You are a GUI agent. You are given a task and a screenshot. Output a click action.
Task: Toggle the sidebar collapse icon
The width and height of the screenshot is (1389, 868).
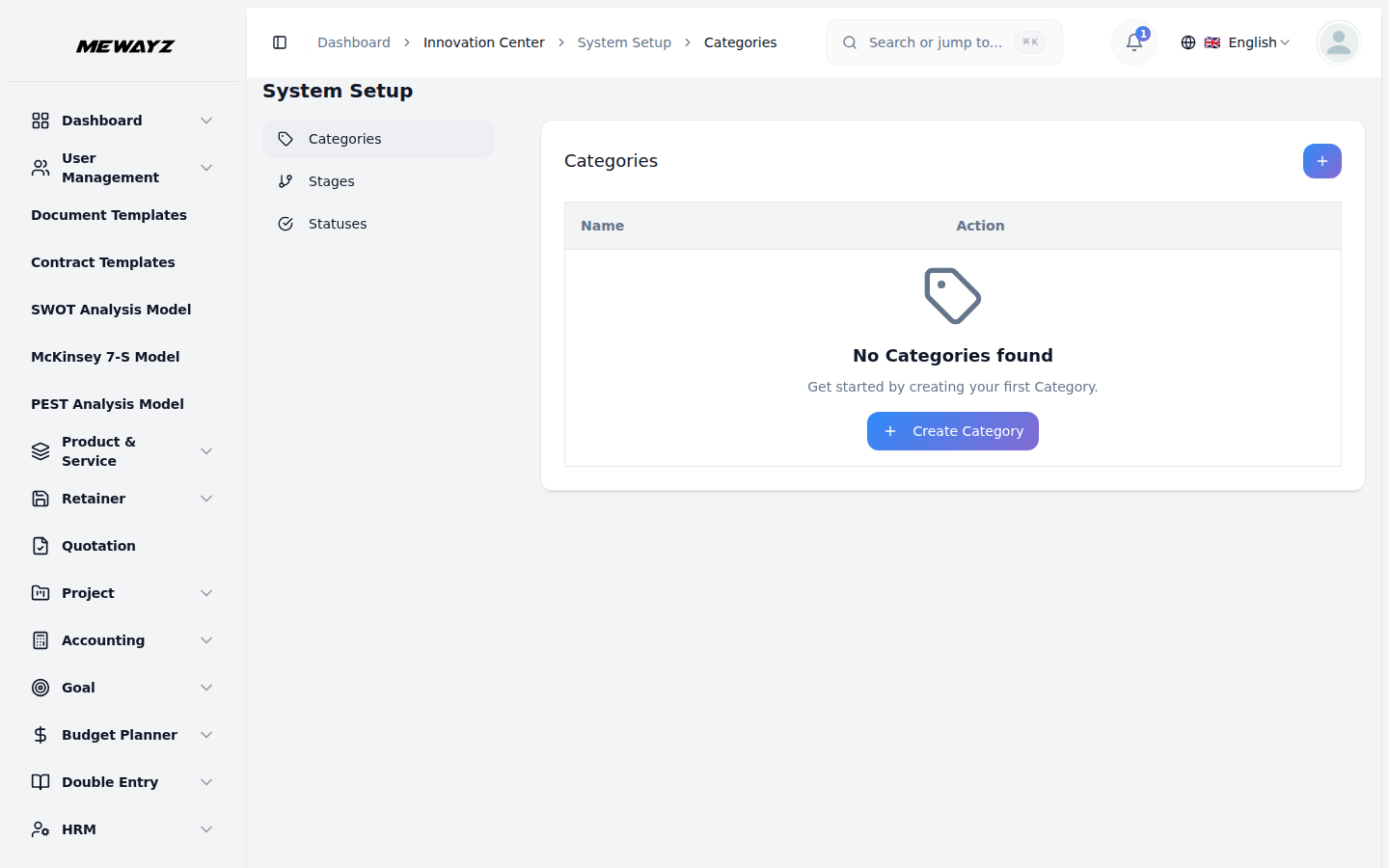coord(280,42)
